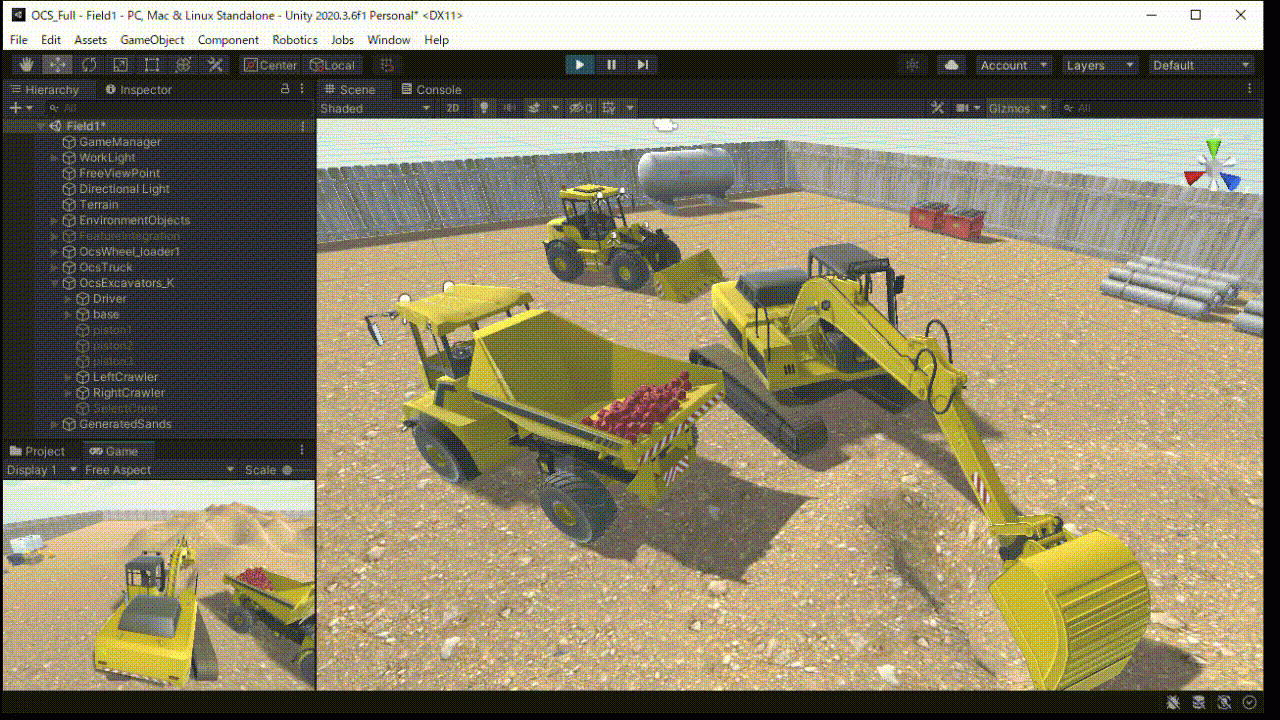Toggle the 2D scene view mode
The image size is (1280, 720).
click(452, 107)
